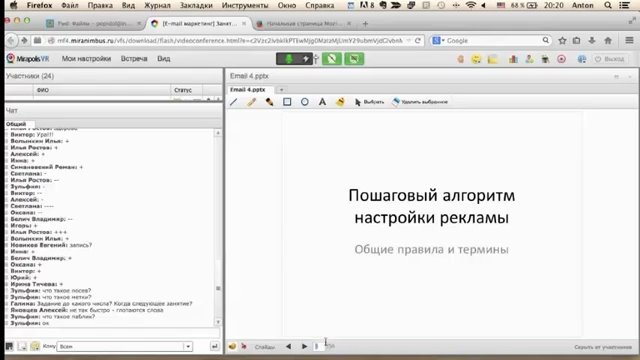640x360 pixels.
Task: Toggle the green screen-sharing button
Action: (354, 59)
